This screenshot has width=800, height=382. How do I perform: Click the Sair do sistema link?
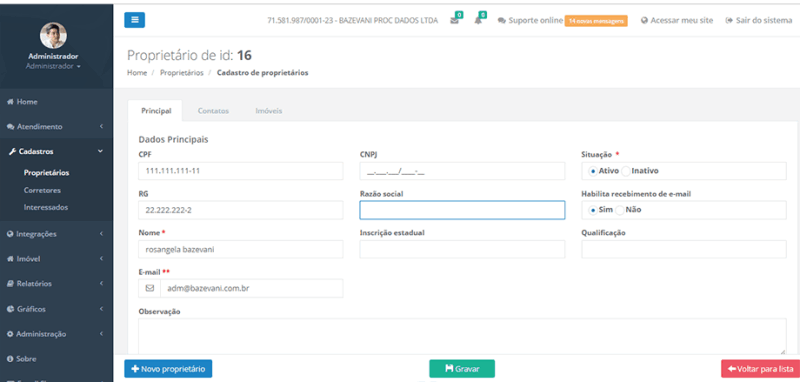pos(764,21)
